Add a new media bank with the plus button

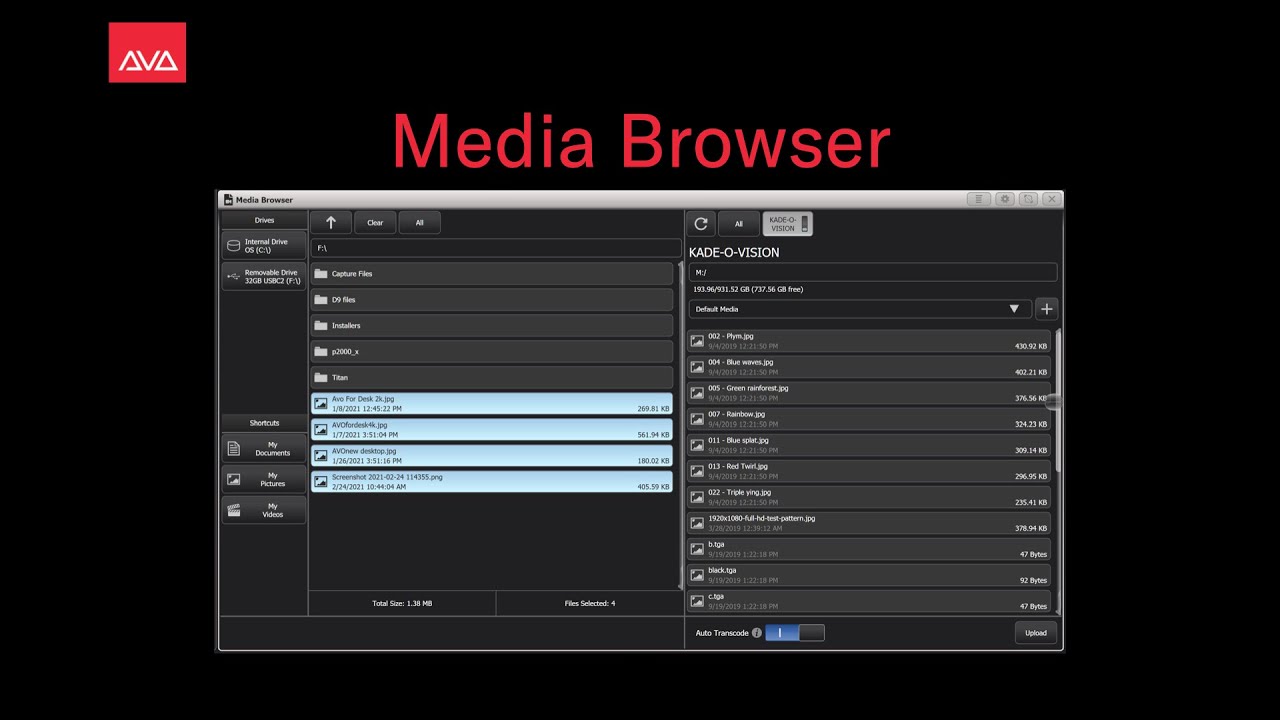[x=1046, y=309]
